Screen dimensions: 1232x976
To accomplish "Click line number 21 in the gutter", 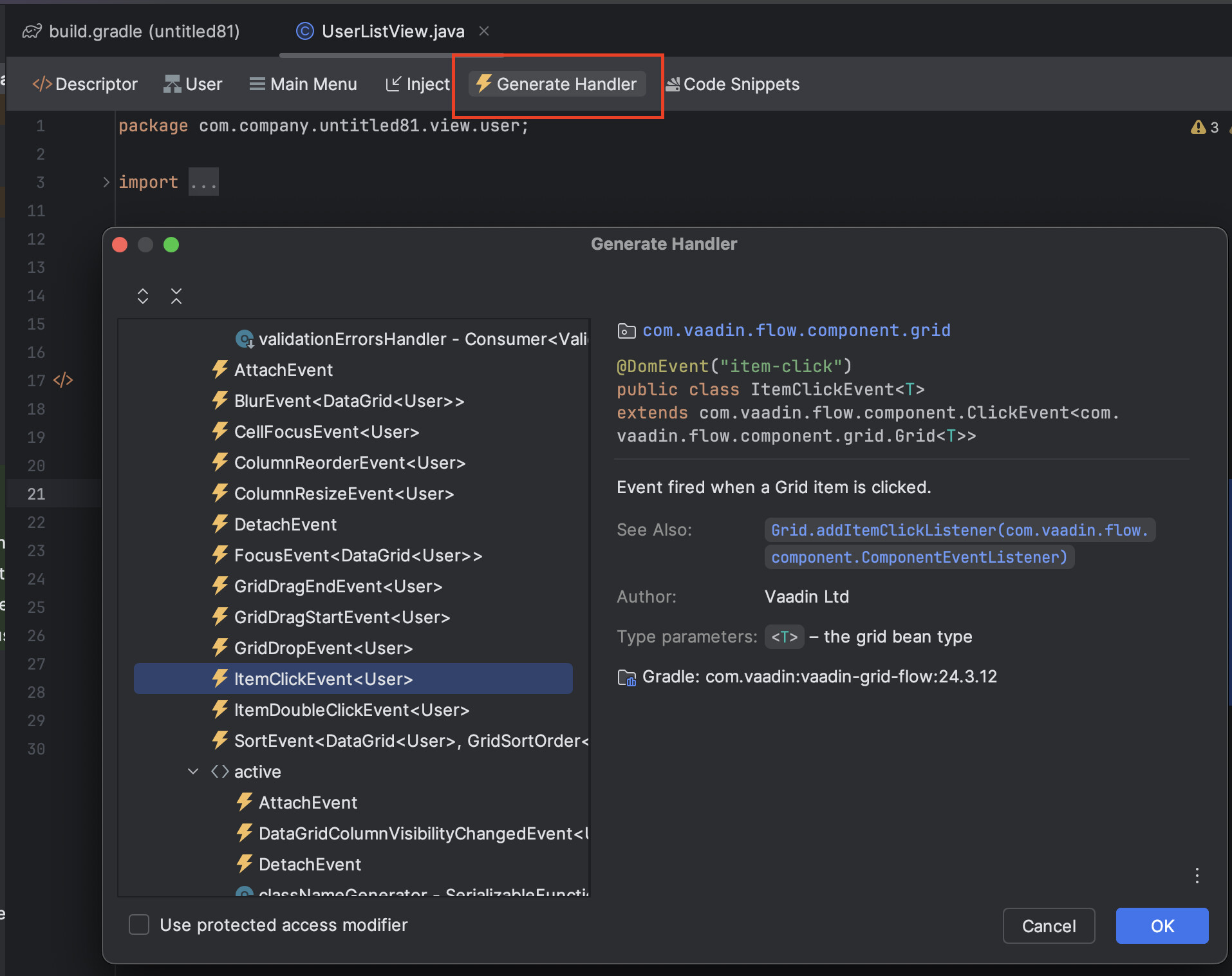I will [x=36, y=494].
